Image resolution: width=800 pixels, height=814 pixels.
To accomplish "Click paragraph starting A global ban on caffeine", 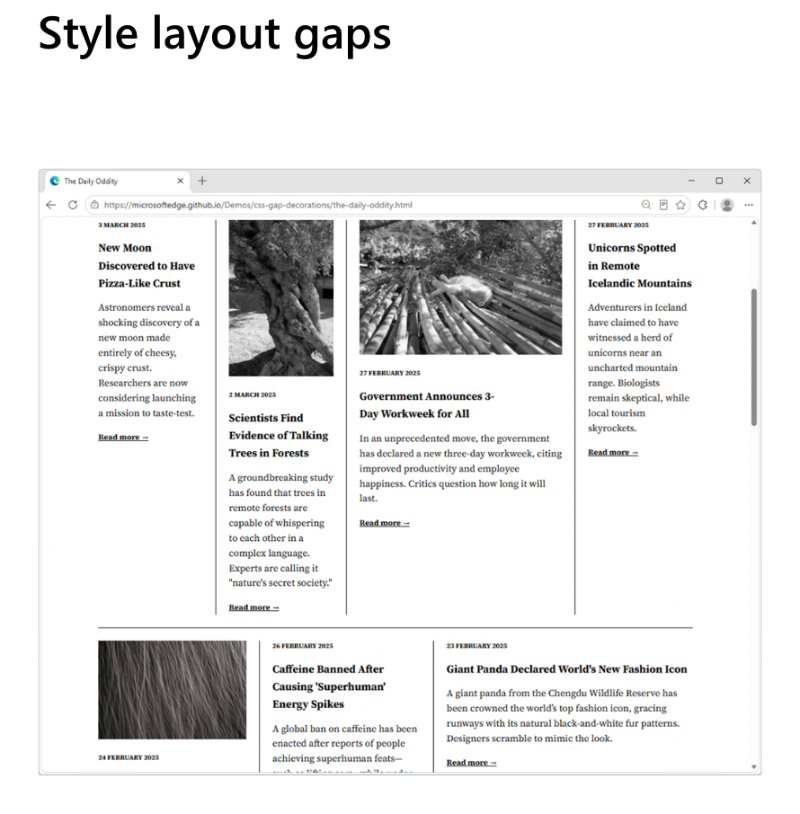I will (345, 747).
